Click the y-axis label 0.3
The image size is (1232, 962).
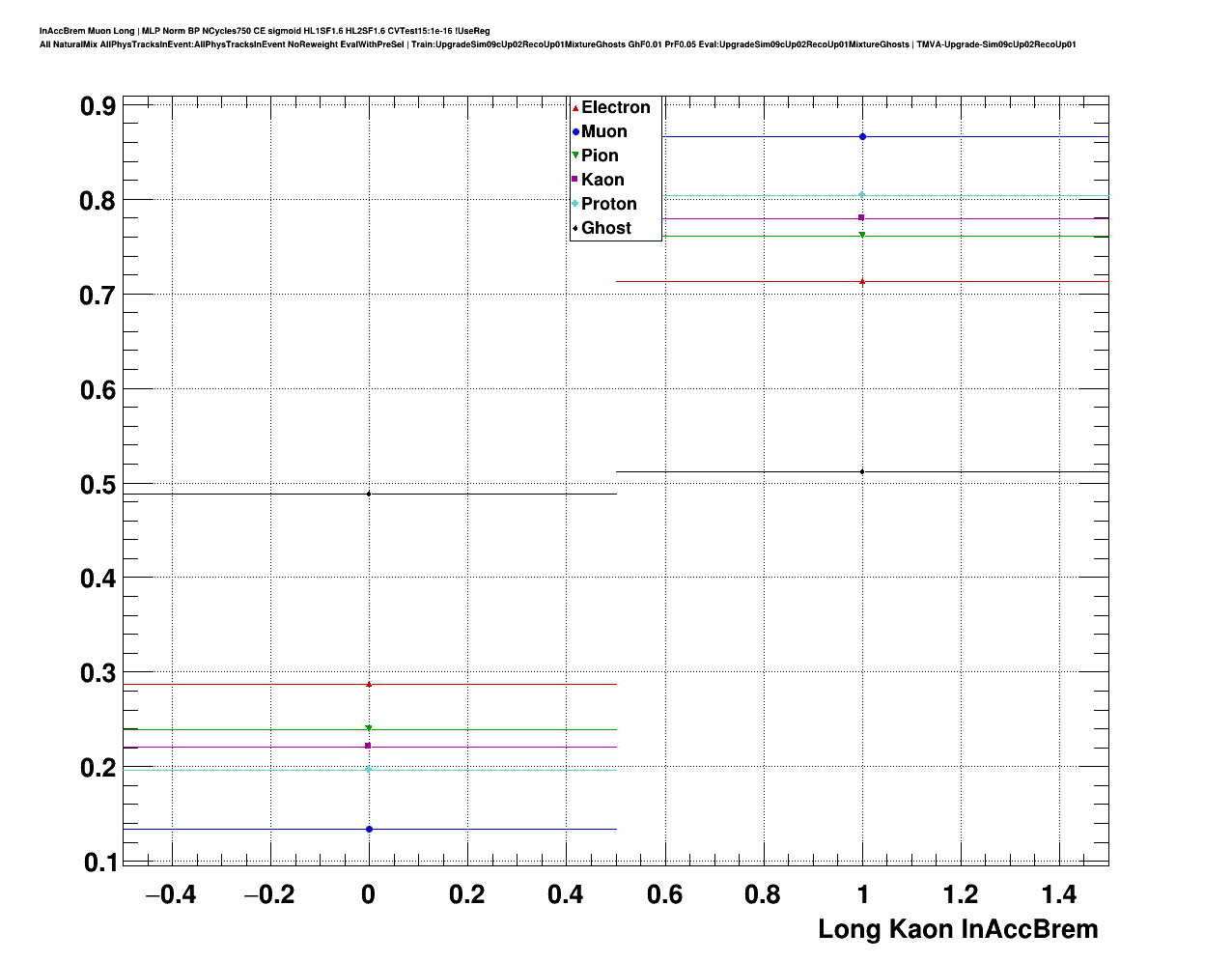pyautogui.click(x=98, y=673)
